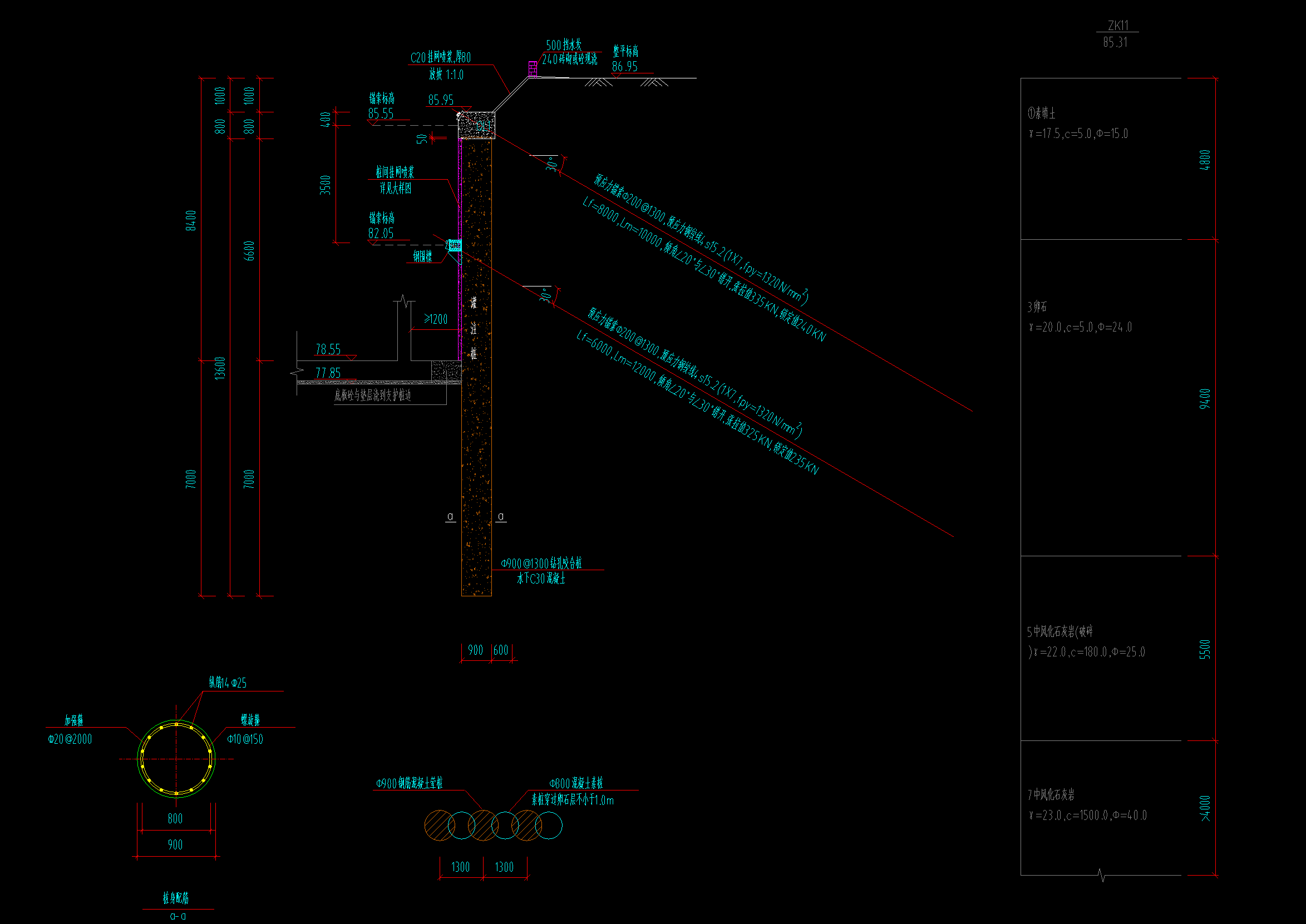Viewport: 1306px width, 924px height.
Task: Select the stiffening hoop label "加强箍"
Action: [74, 720]
